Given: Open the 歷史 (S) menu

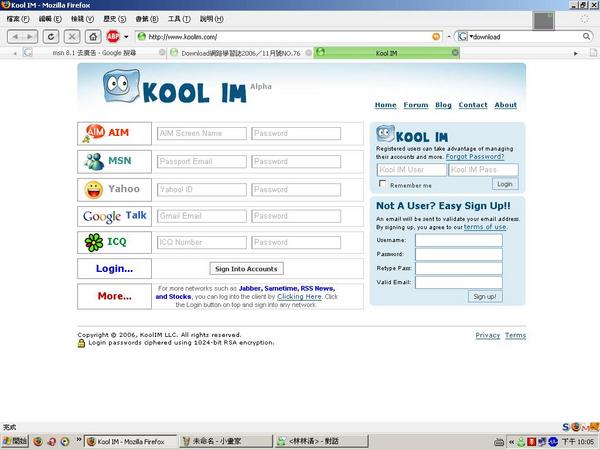Looking at the screenshot, I should coord(114,19).
